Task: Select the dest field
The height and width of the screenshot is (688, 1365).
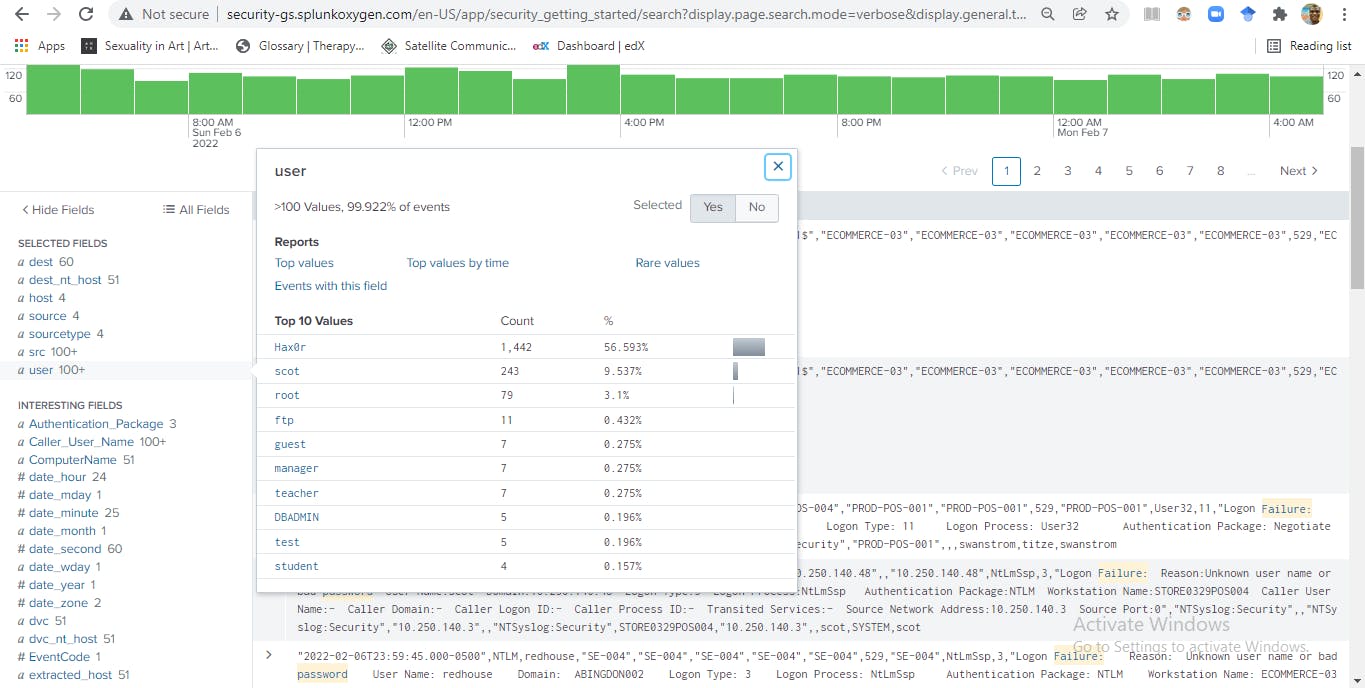Action: pyautogui.click(x=41, y=262)
